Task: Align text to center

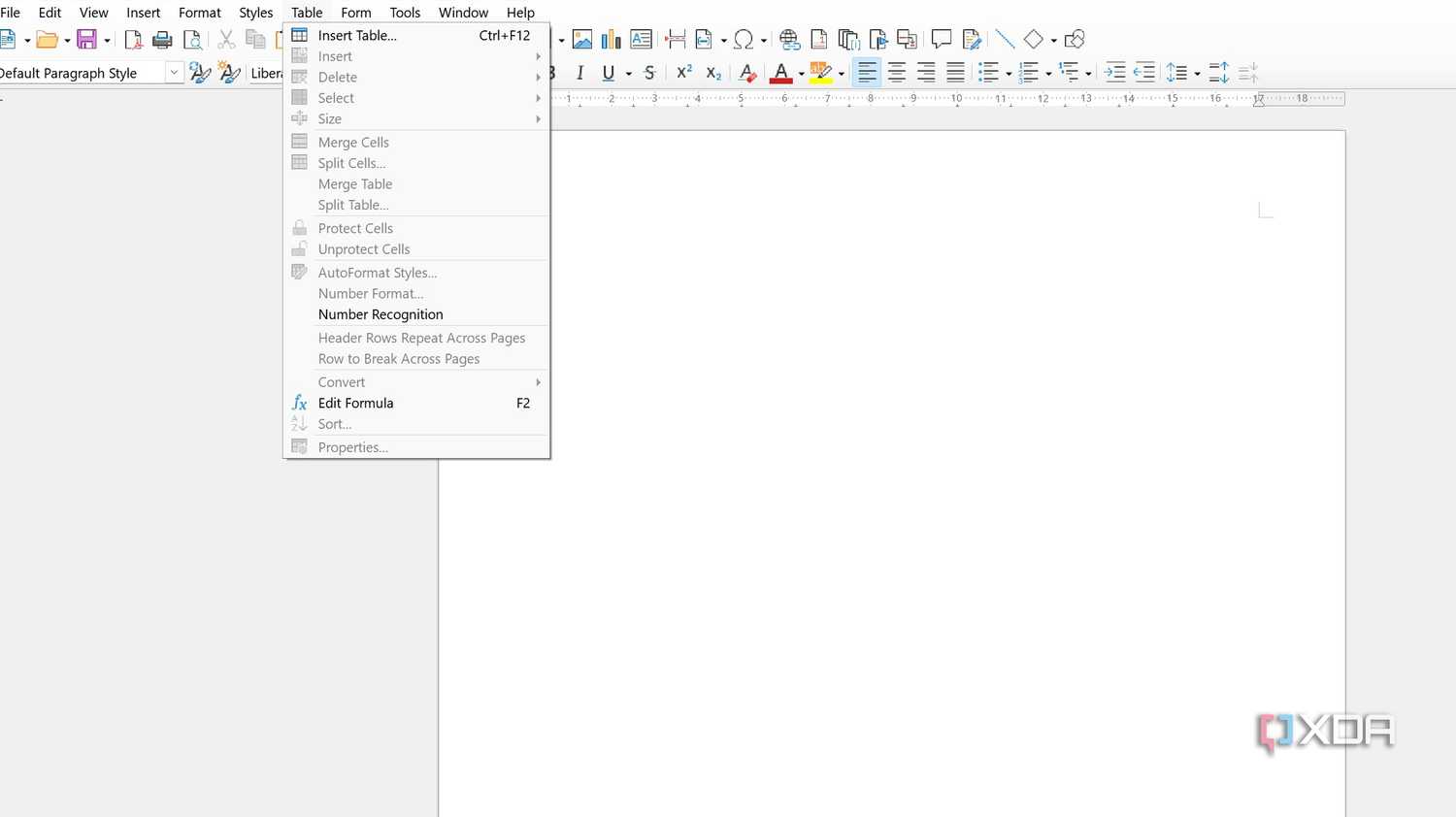Action: pos(897,73)
